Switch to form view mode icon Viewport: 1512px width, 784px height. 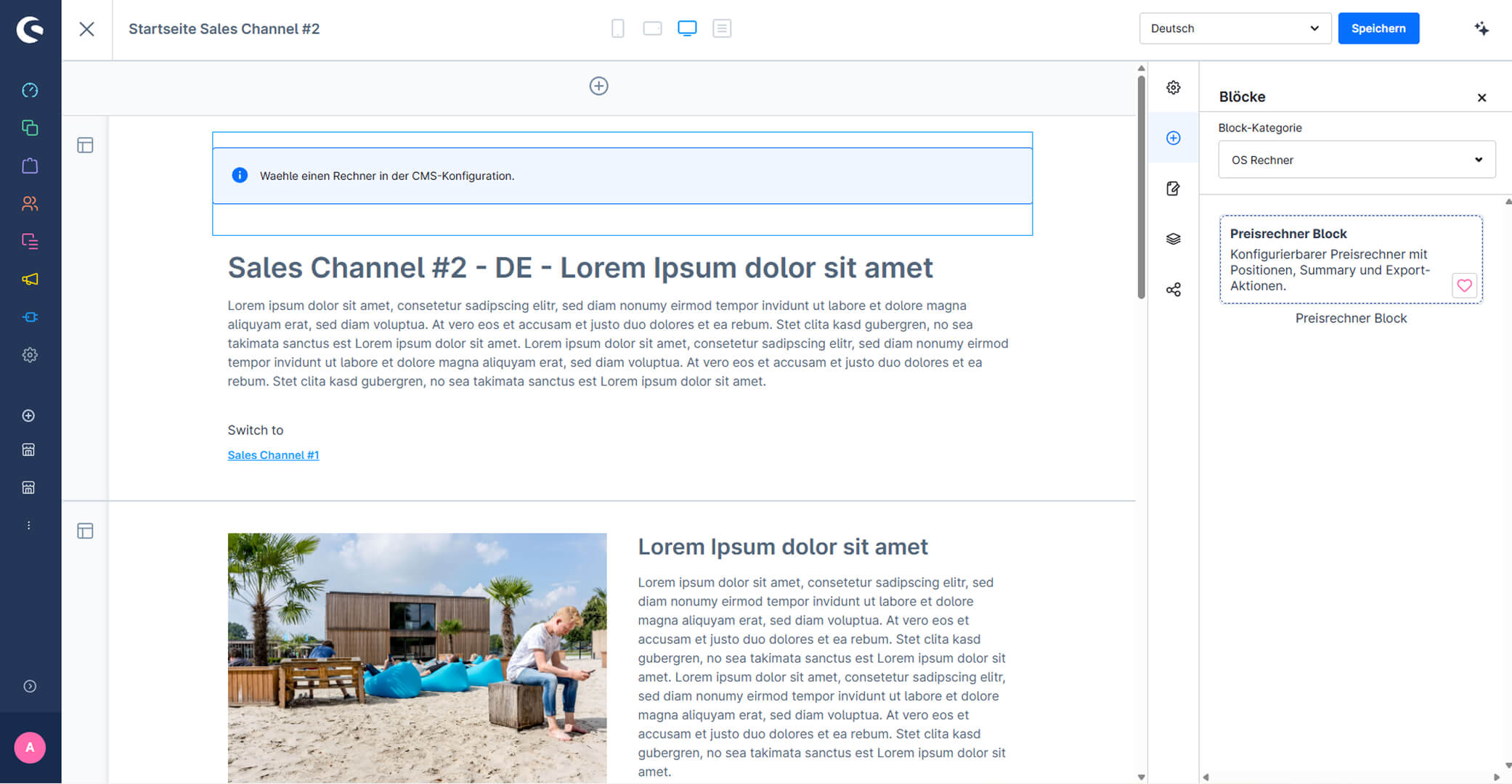[721, 28]
